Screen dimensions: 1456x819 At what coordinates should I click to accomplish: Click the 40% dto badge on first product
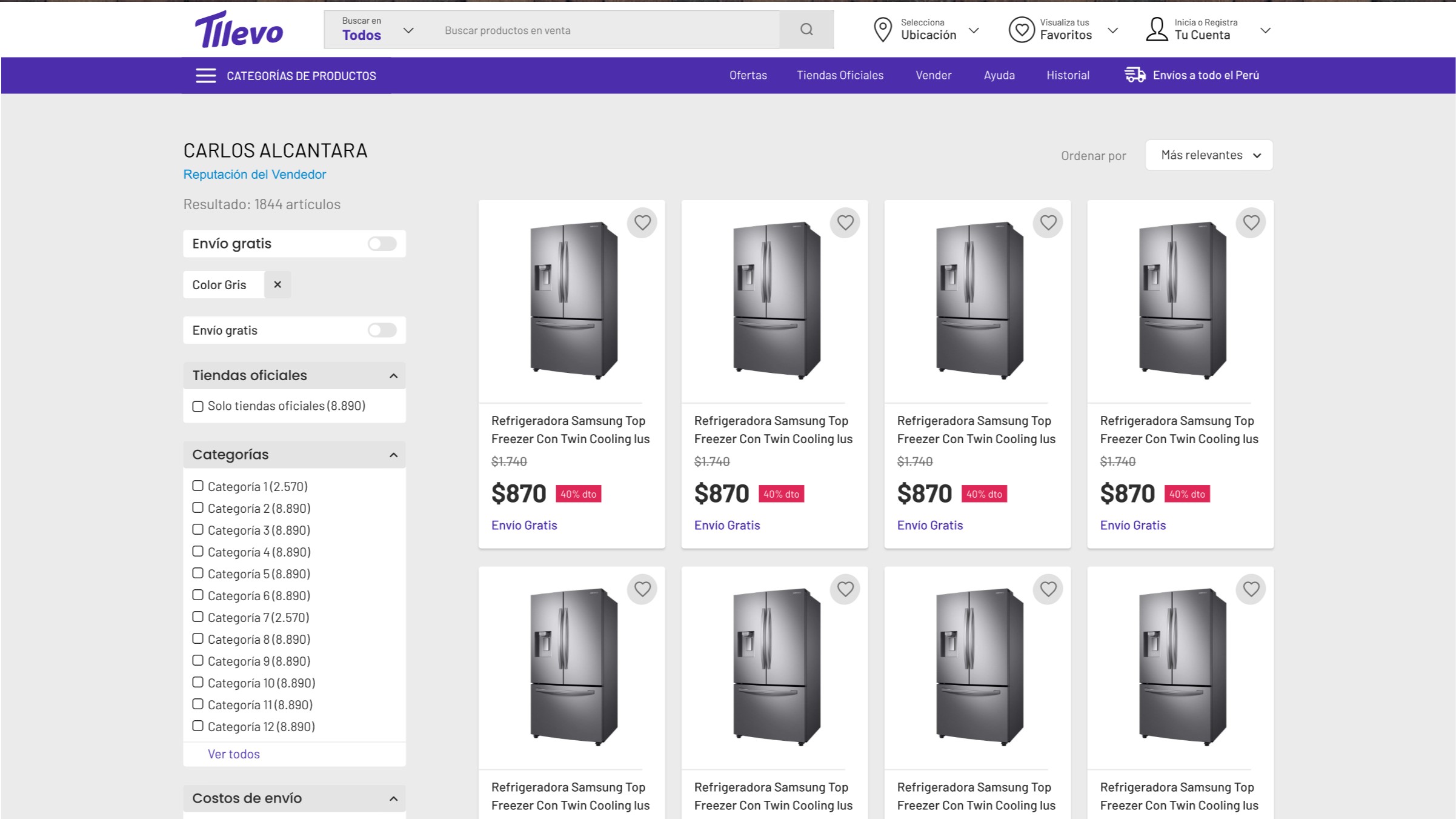pyautogui.click(x=579, y=494)
